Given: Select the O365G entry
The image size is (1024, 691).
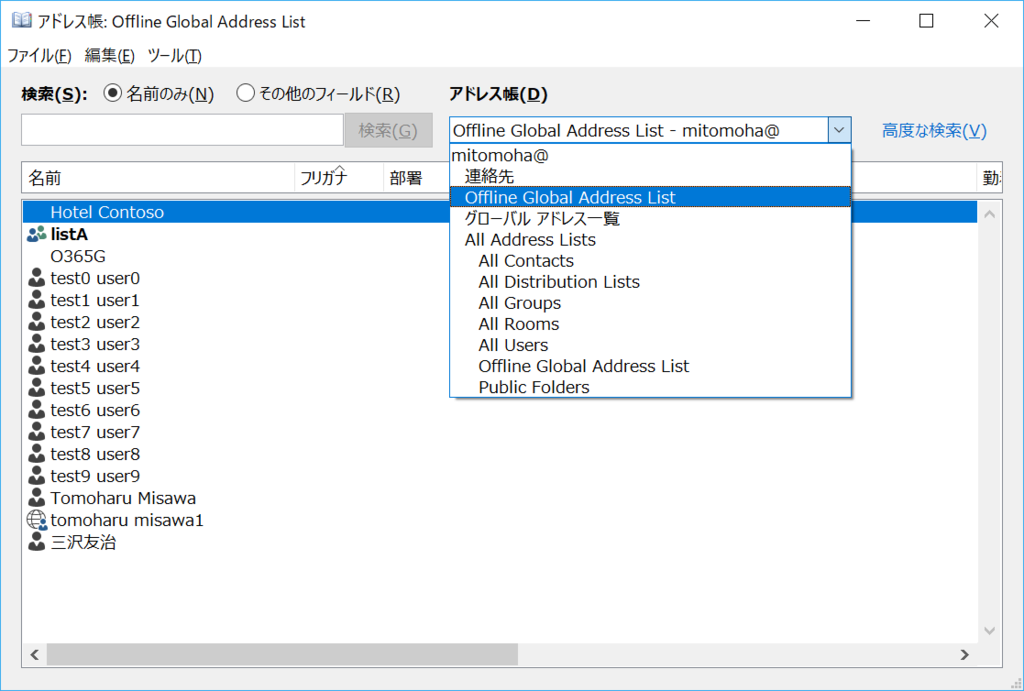Looking at the screenshot, I should tap(78, 256).
